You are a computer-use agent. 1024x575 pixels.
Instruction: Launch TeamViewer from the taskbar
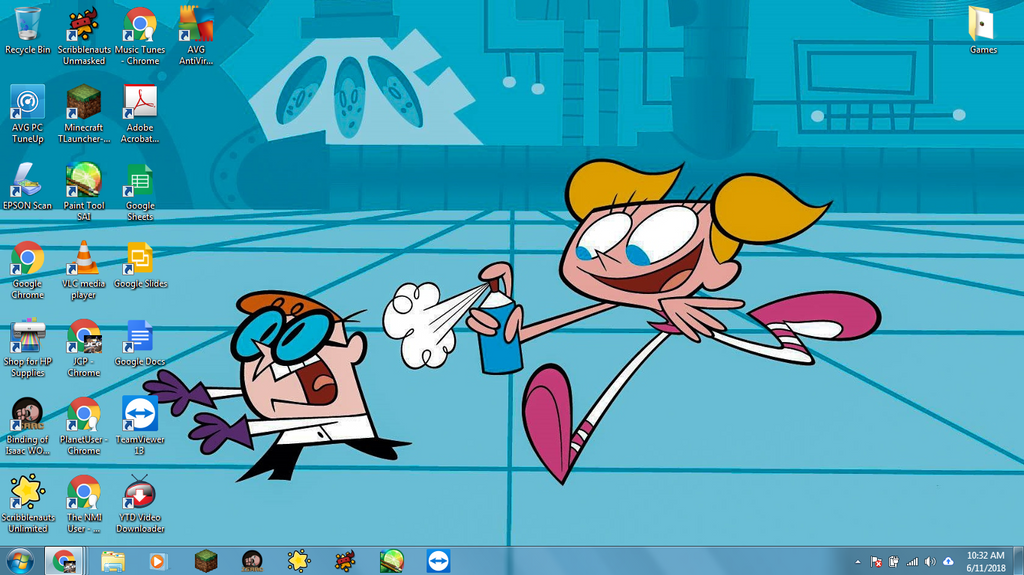[438, 561]
